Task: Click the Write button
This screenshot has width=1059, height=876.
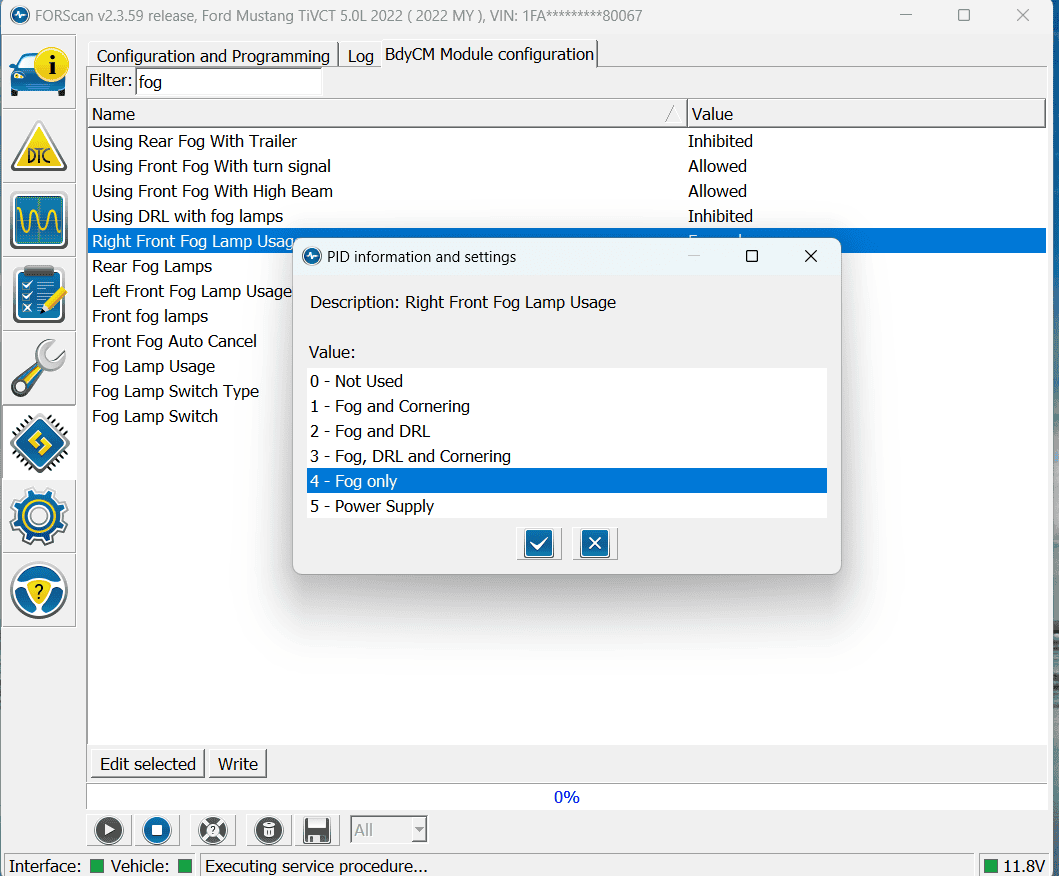Action: 238,764
